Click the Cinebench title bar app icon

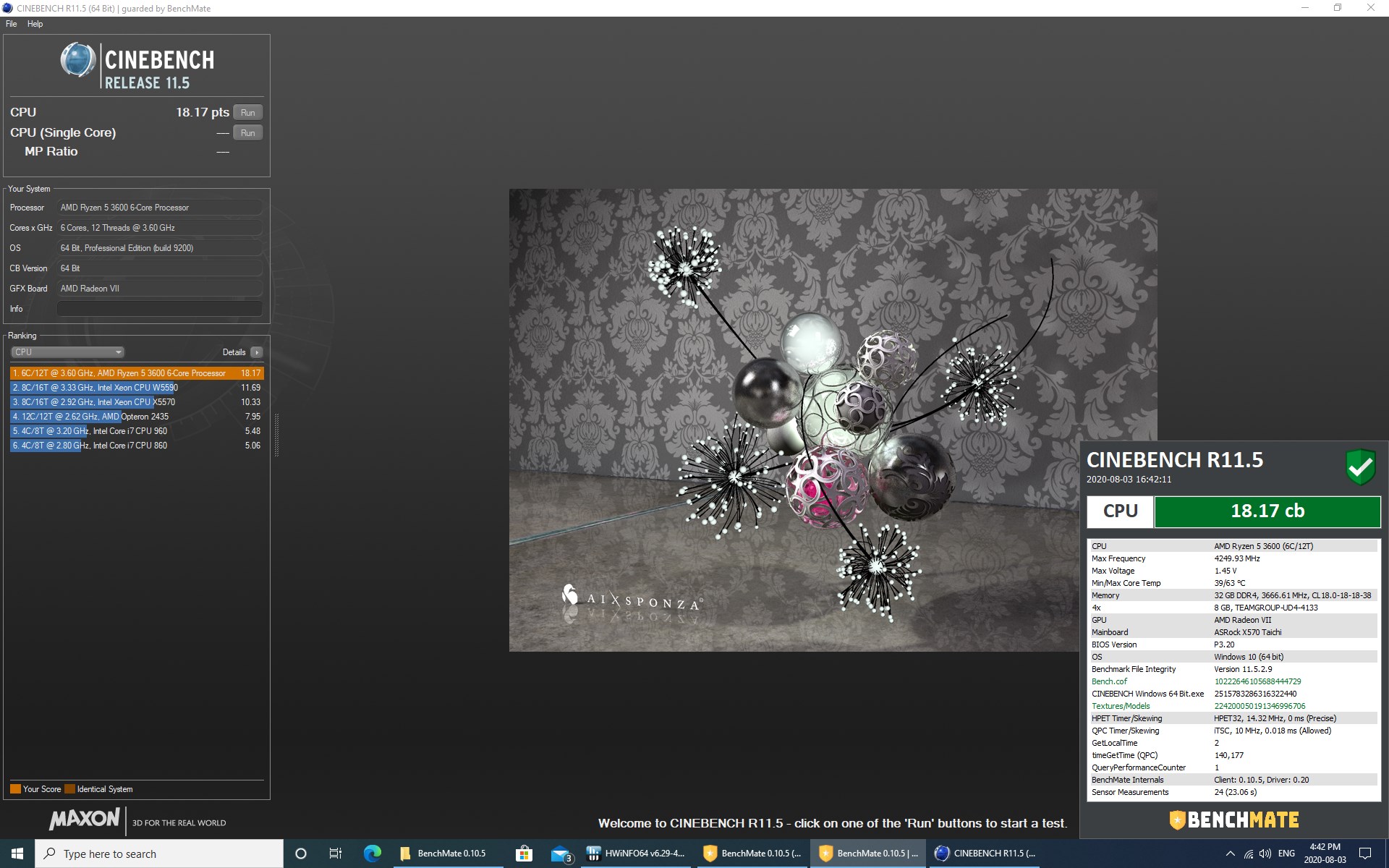(x=7, y=8)
